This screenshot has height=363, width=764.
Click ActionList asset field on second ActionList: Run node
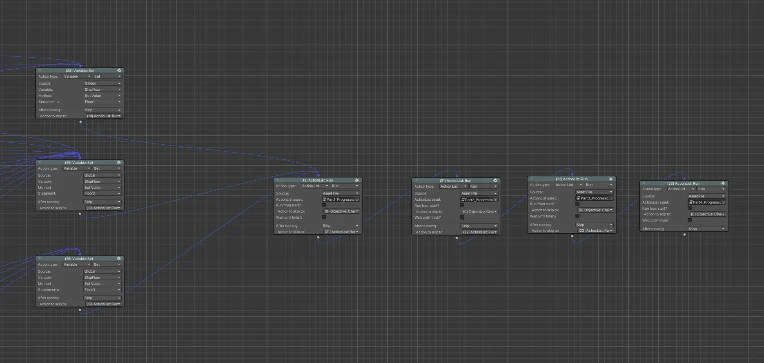pos(479,199)
